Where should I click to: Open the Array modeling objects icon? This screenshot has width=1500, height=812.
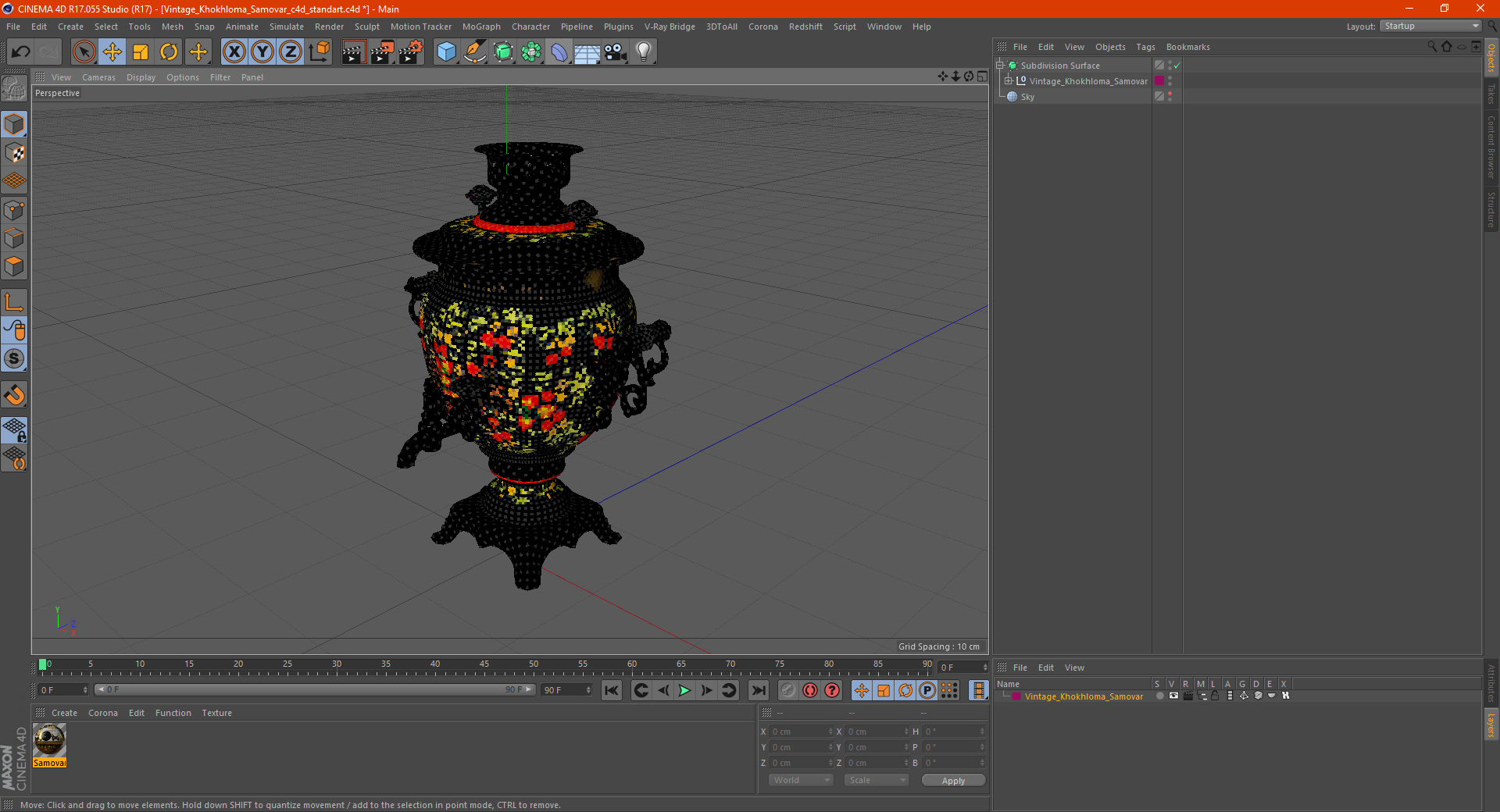pos(531,52)
